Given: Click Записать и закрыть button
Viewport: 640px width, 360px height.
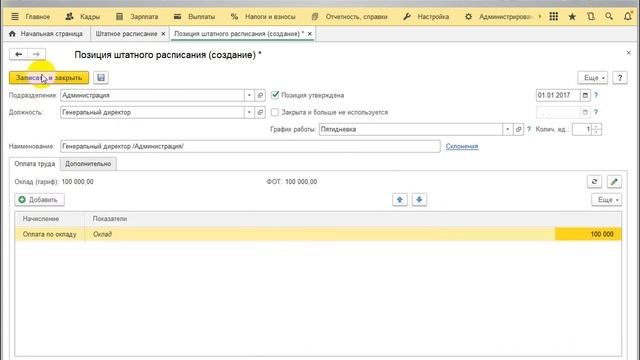Looking at the screenshot, I should coord(49,78).
